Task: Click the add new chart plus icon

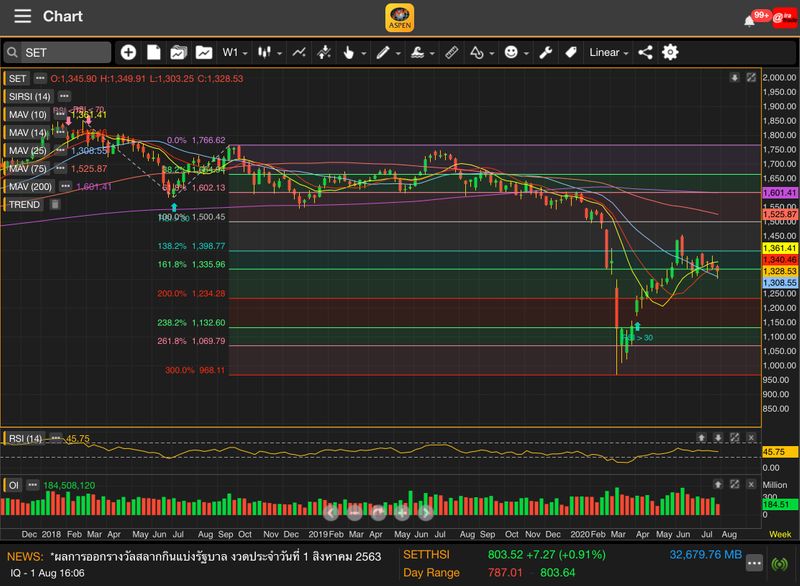Action: 129,52
